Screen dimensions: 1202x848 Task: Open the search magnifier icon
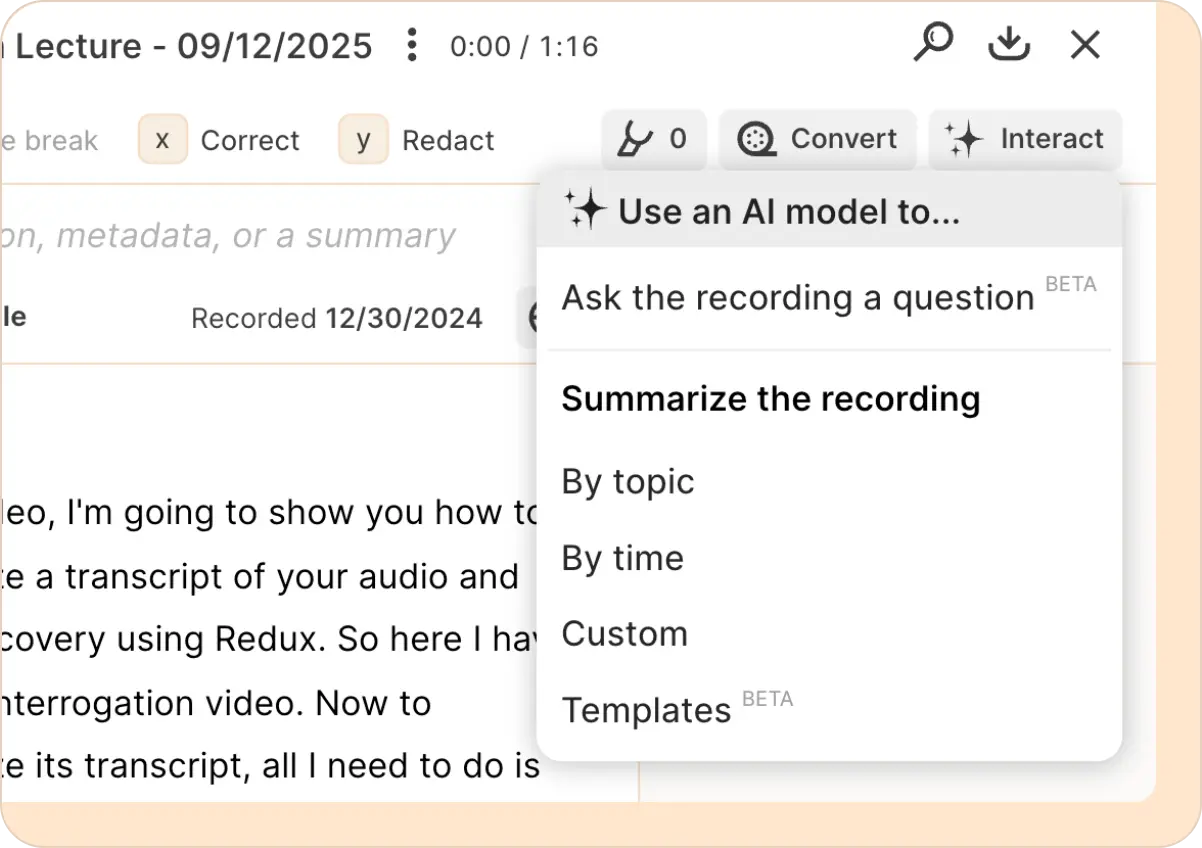(933, 44)
